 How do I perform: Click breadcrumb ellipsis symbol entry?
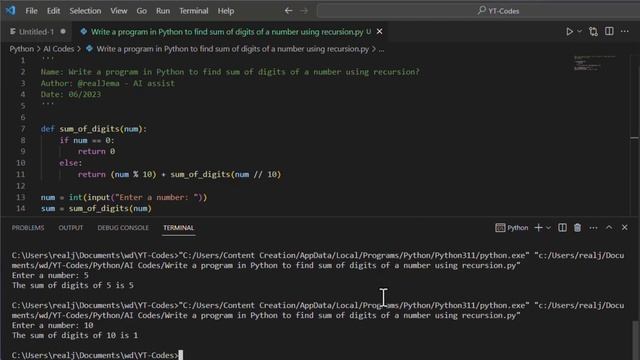(x=381, y=49)
